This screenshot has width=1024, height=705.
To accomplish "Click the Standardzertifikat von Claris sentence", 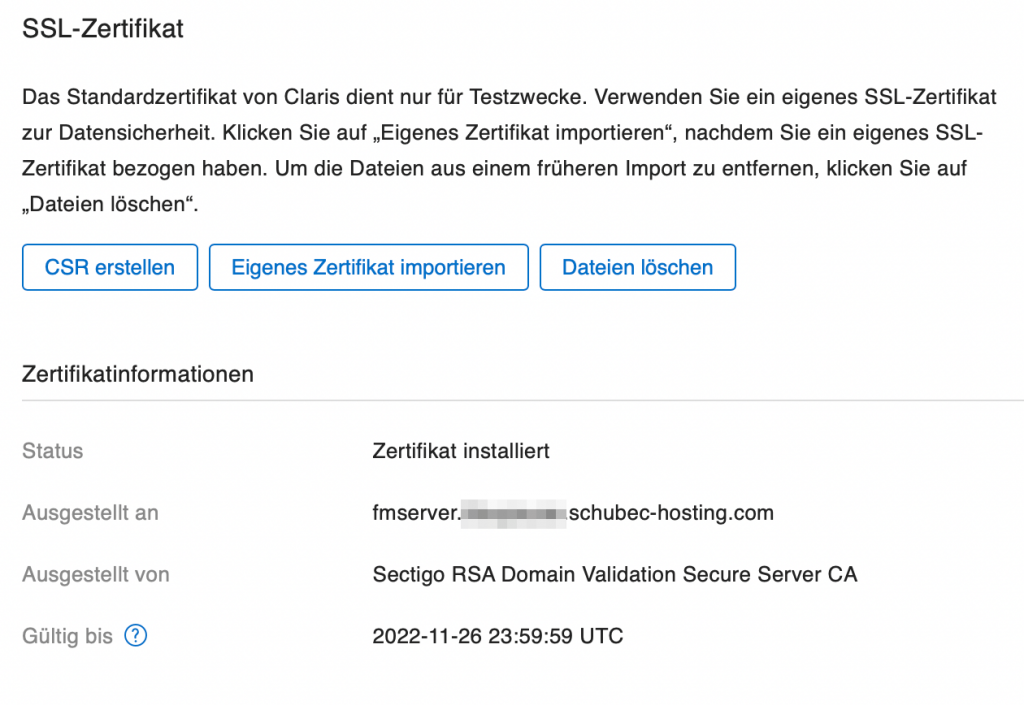I will tap(304, 97).
